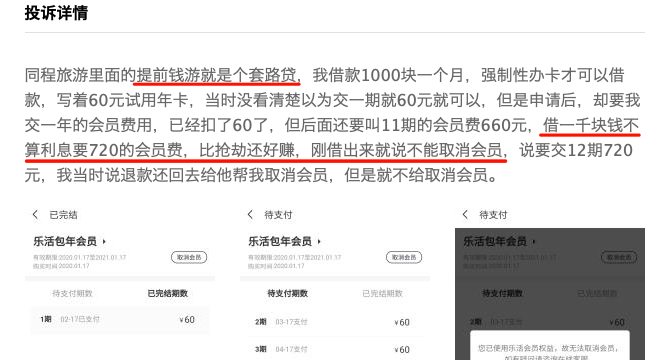Screen dimensions: 663x363
Task: Click the ¥60 amount in the 3期 row
Action: [x=401, y=350]
